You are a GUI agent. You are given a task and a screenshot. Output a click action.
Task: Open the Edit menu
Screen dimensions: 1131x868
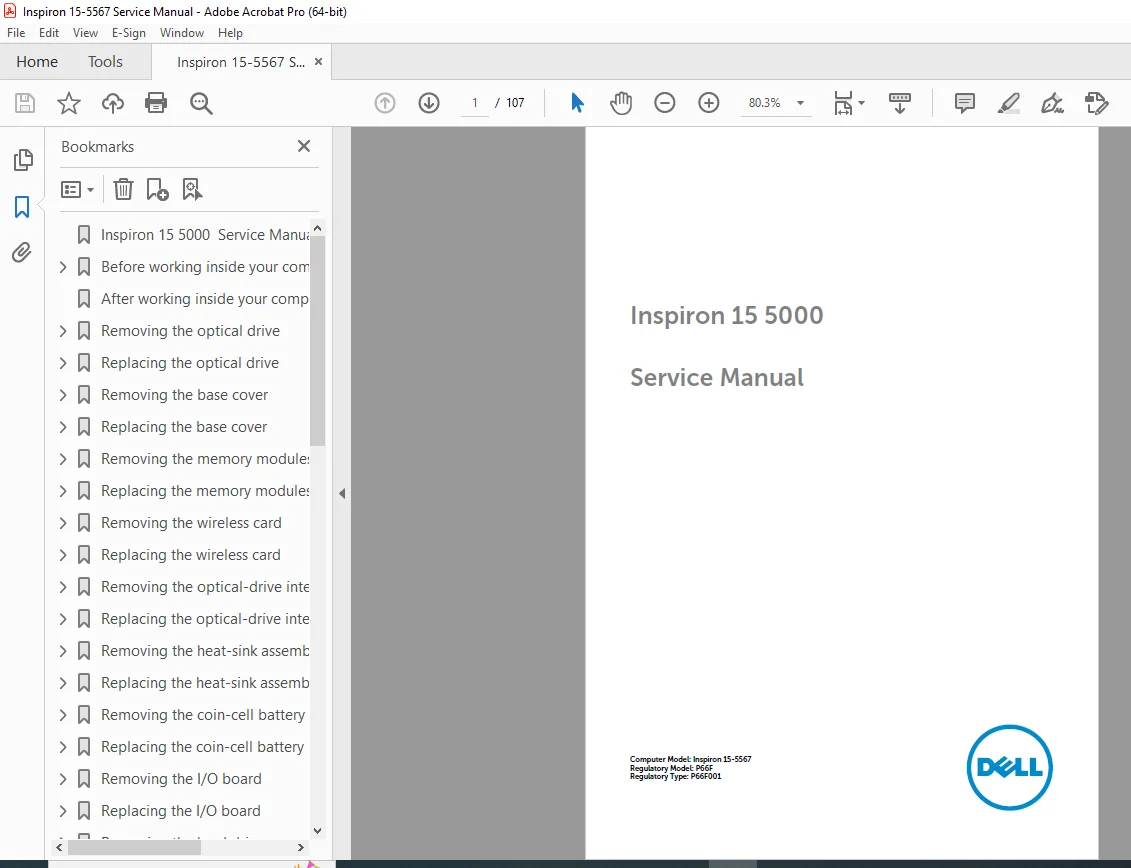(x=49, y=32)
